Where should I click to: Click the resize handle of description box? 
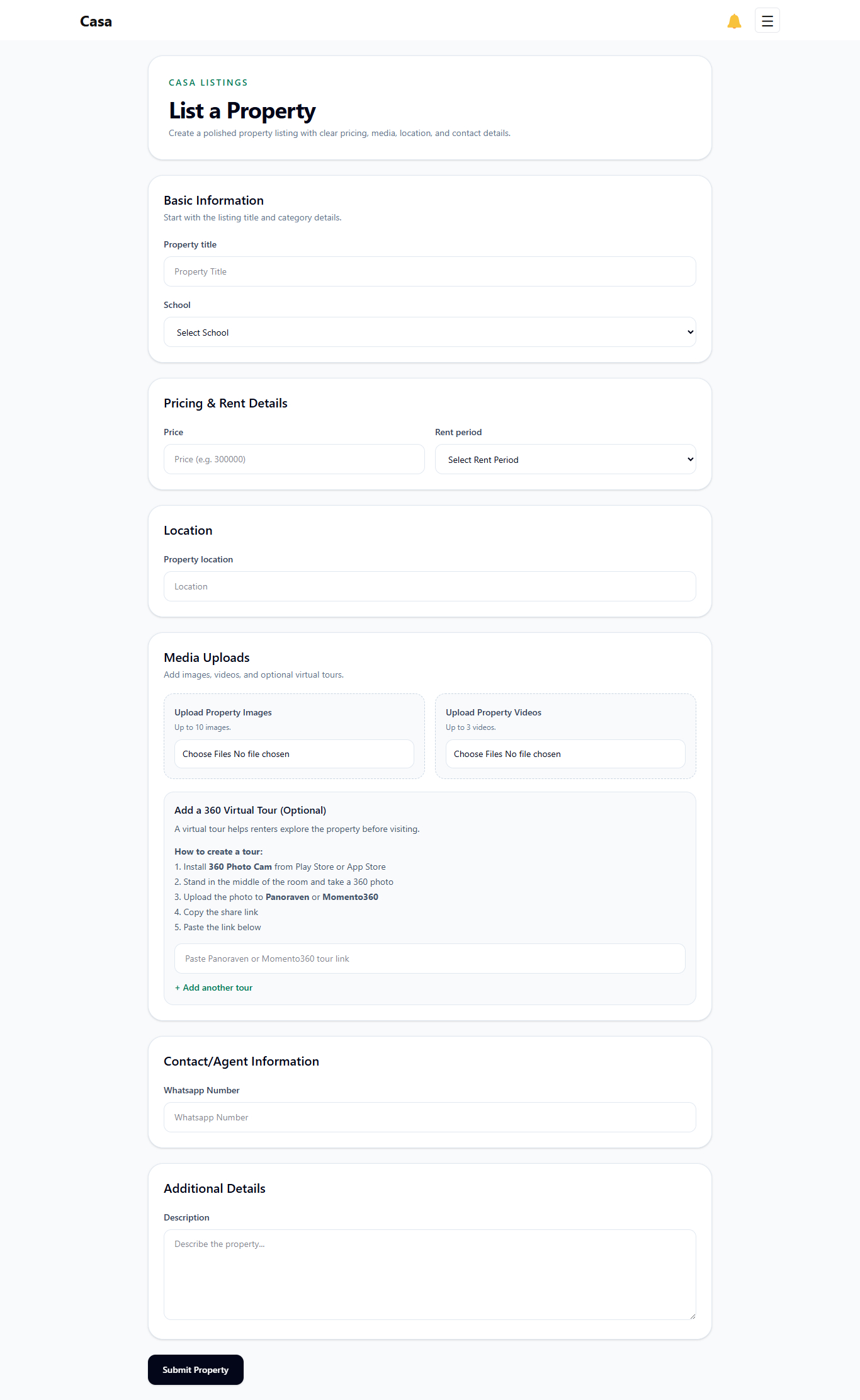692,1316
